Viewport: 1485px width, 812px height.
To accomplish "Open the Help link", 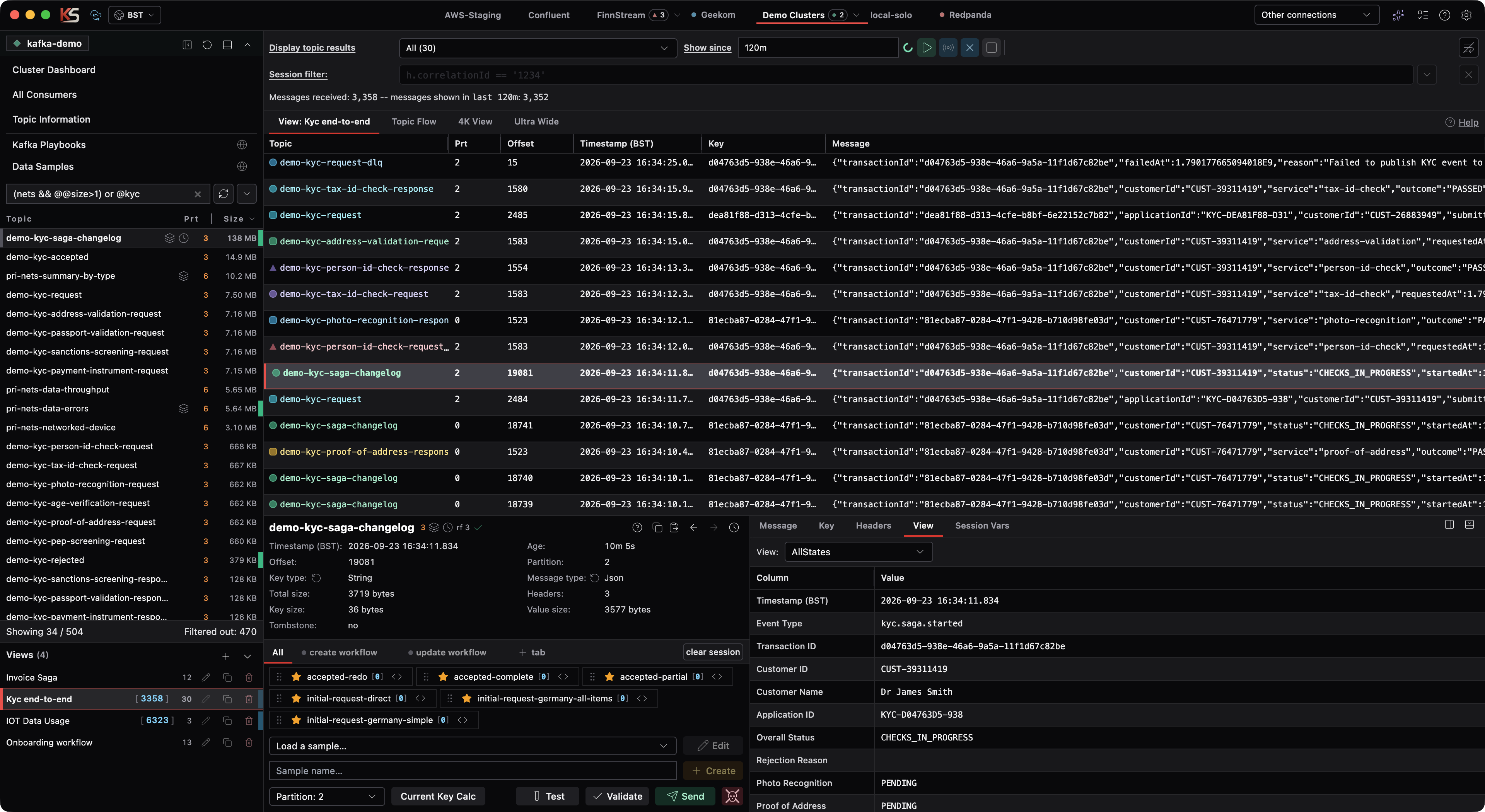I will (1468, 122).
